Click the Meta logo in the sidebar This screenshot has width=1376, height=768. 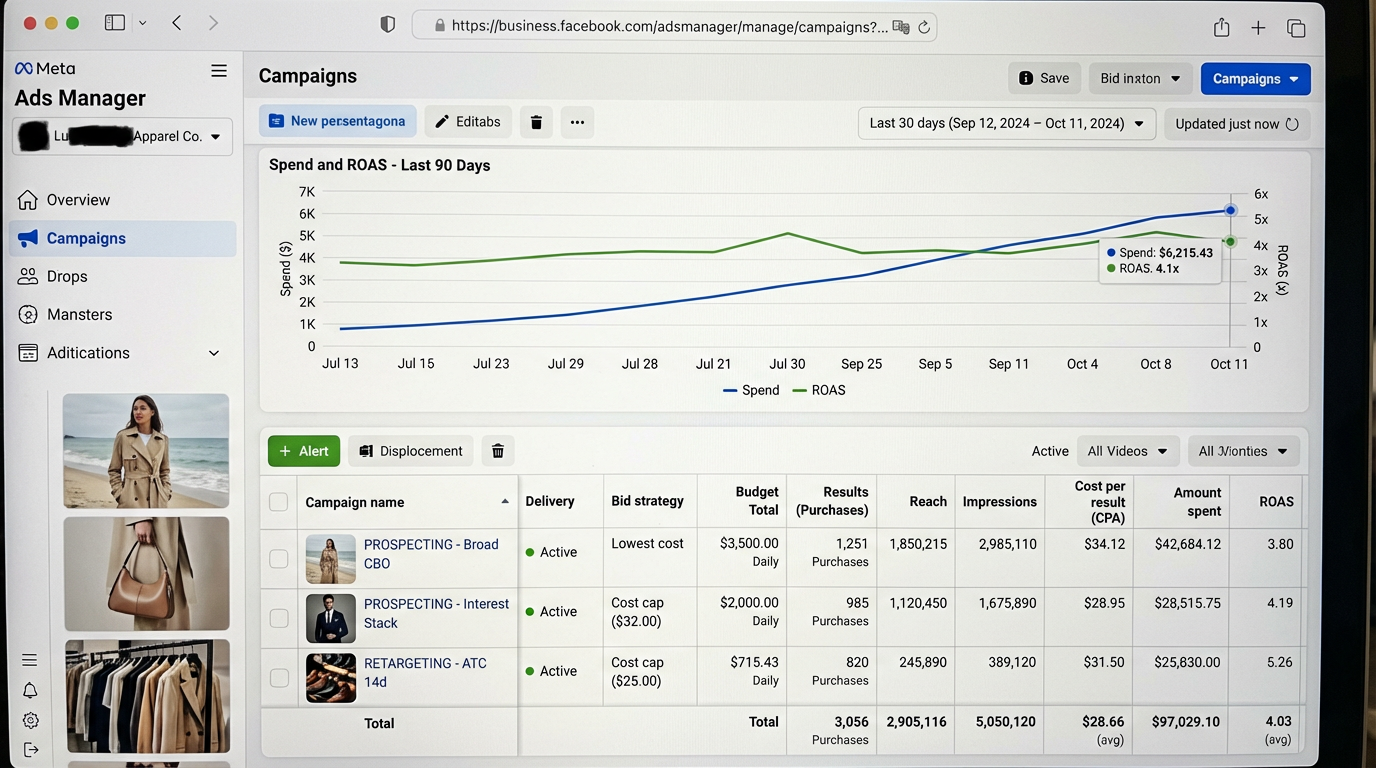pyautogui.click(x=45, y=68)
